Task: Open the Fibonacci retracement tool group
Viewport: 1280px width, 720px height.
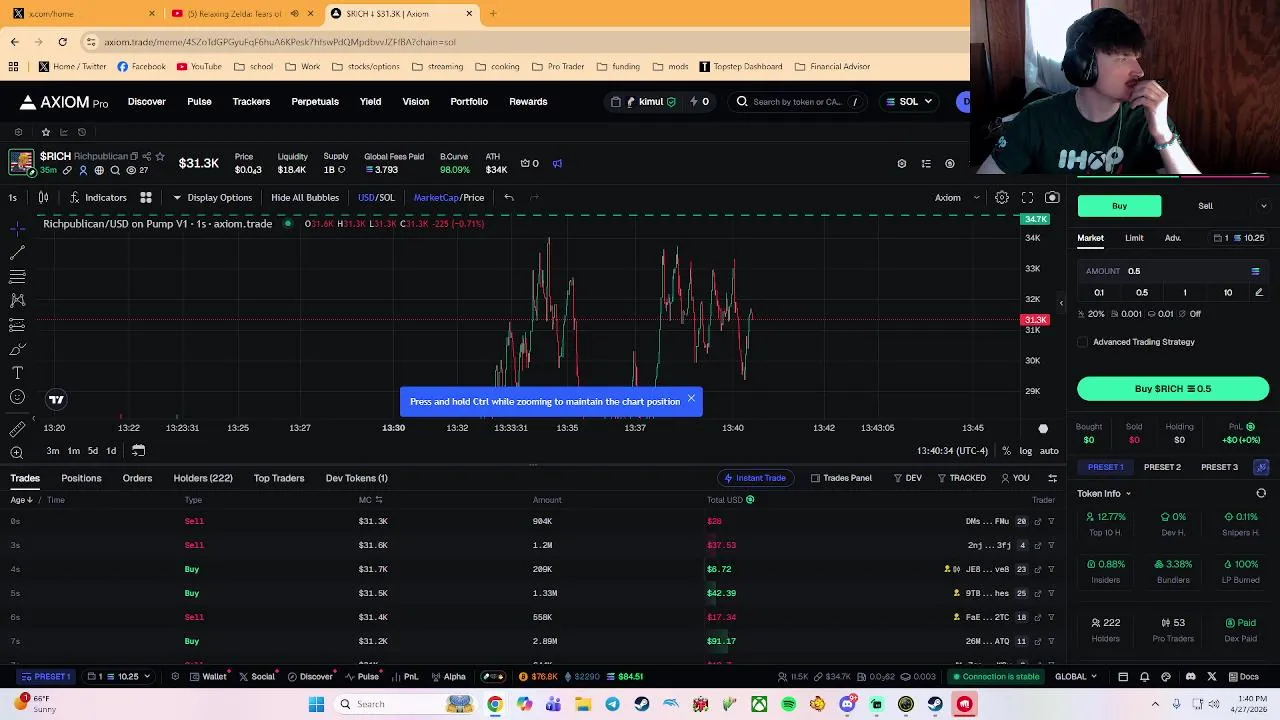Action: [17, 276]
